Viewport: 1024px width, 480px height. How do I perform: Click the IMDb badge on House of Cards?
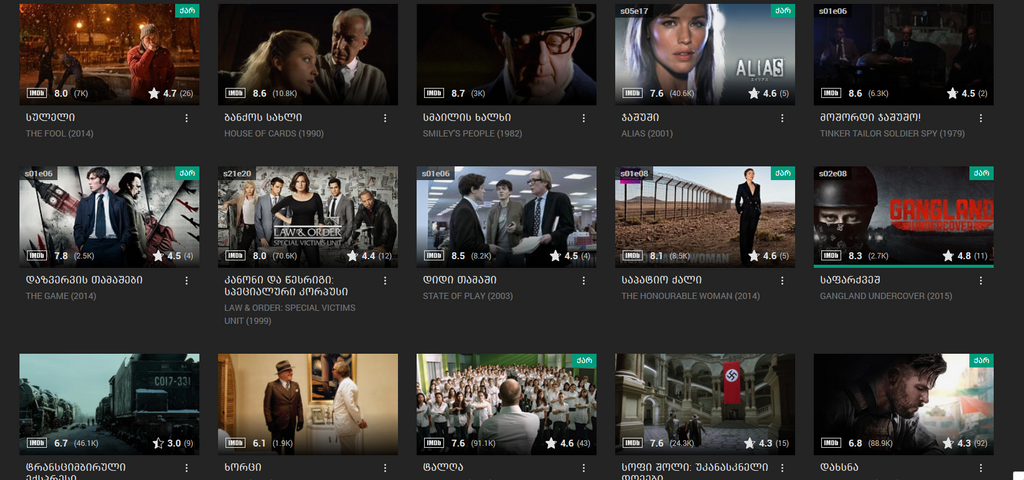point(235,93)
